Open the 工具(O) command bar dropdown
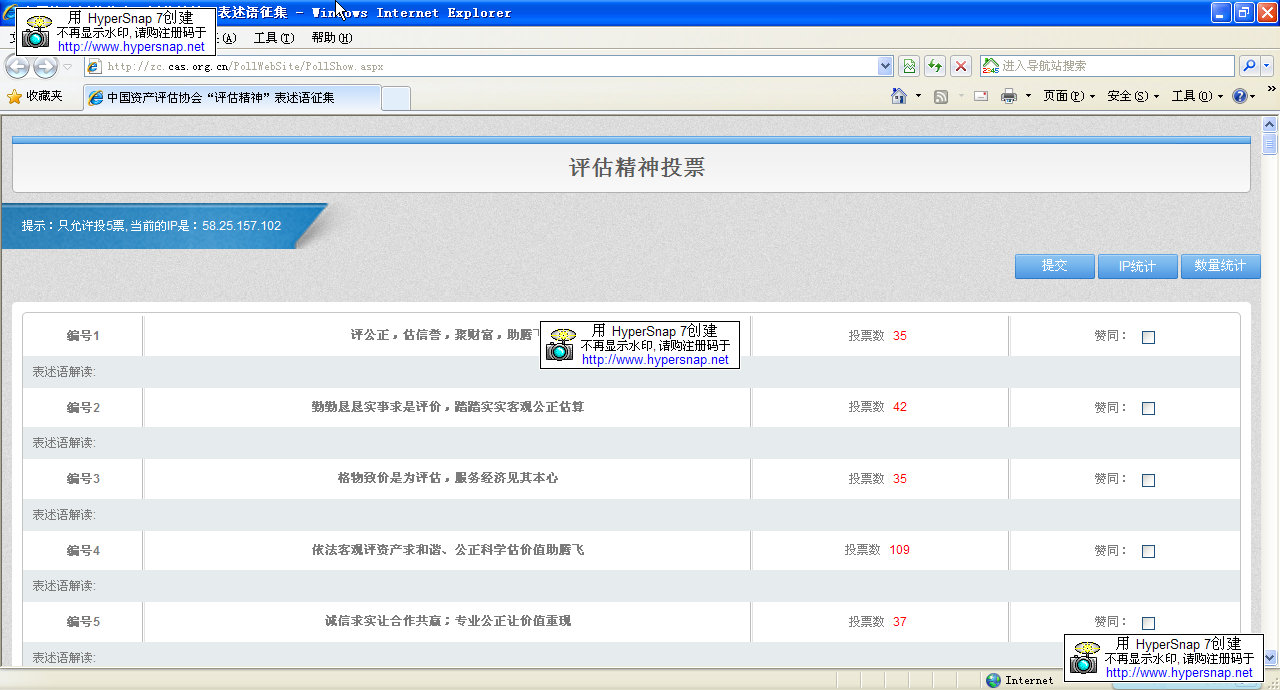The width and height of the screenshot is (1280, 690). [x=1197, y=96]
